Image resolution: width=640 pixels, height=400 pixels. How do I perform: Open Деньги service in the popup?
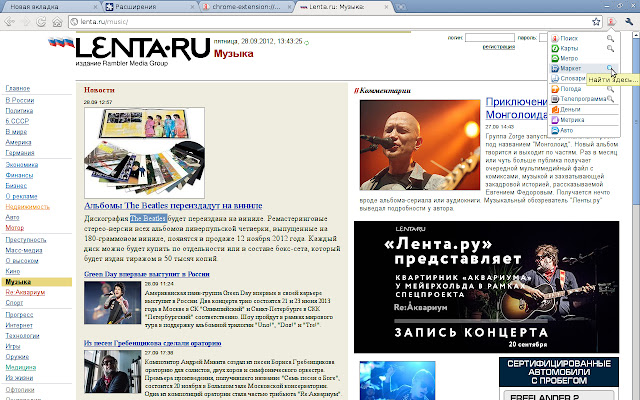pos(570,109)
